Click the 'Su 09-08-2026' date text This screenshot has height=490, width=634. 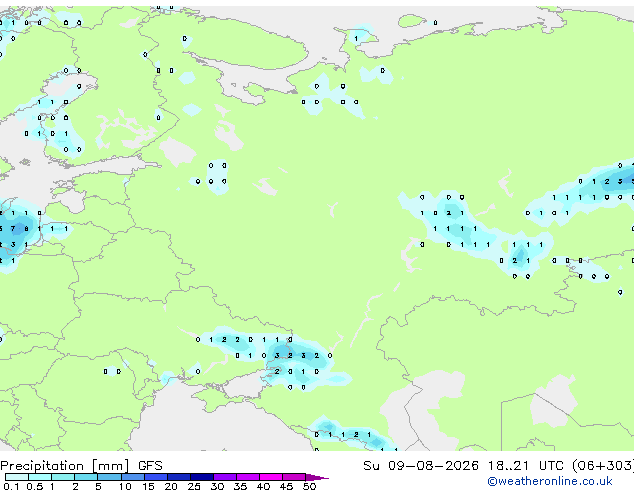tap(421, 466)
